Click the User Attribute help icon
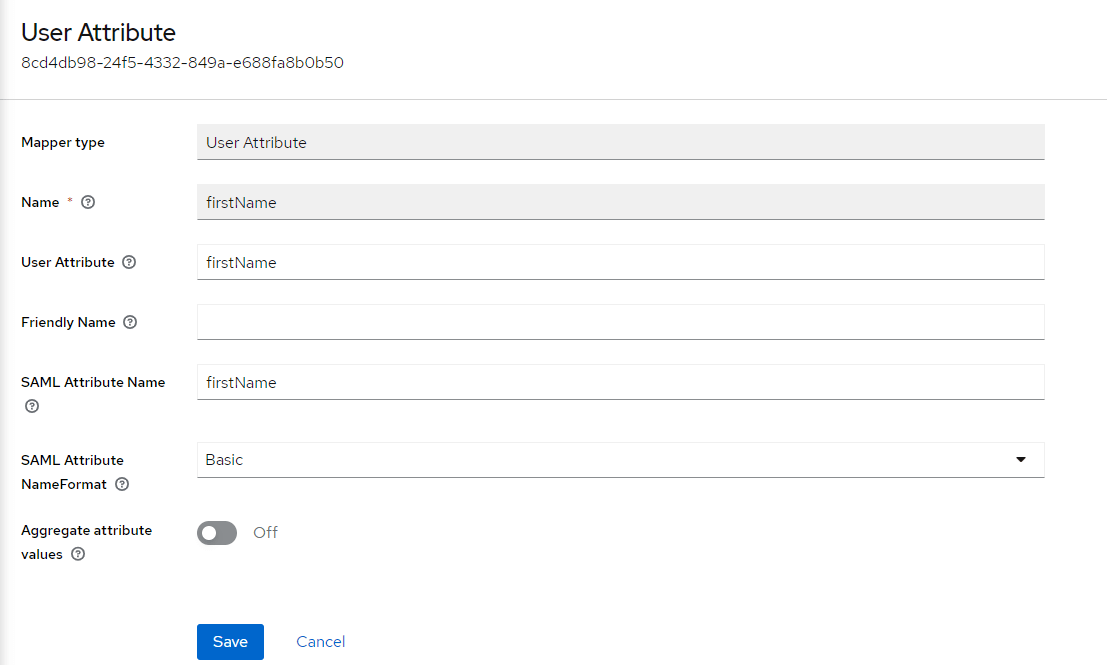 tap(129, 262)
